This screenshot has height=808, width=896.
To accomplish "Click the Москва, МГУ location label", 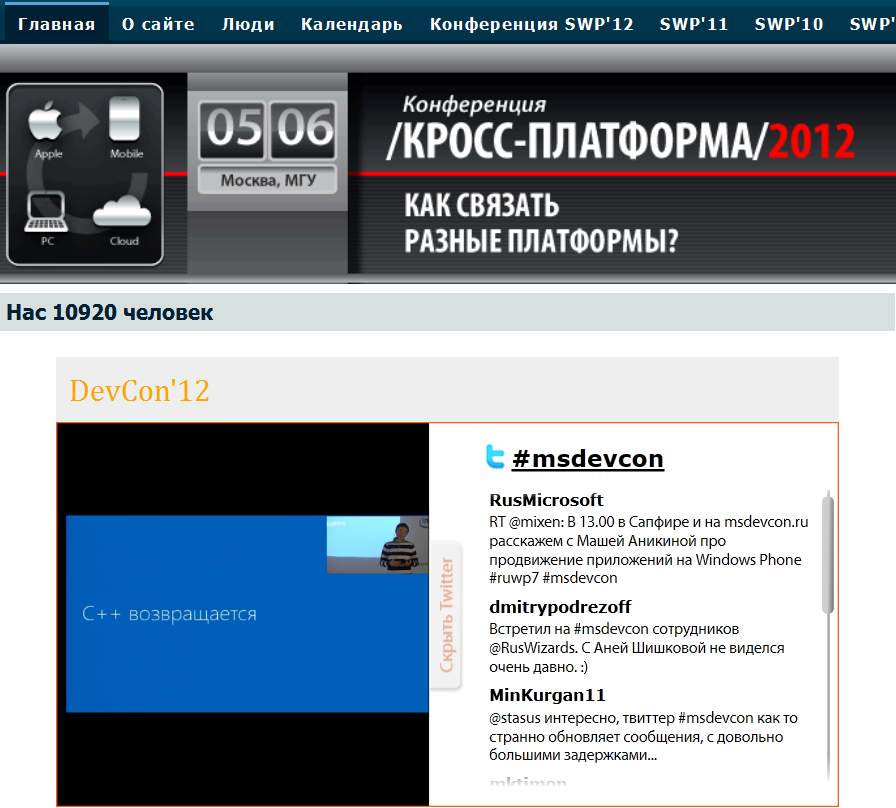I will (267, 181).
